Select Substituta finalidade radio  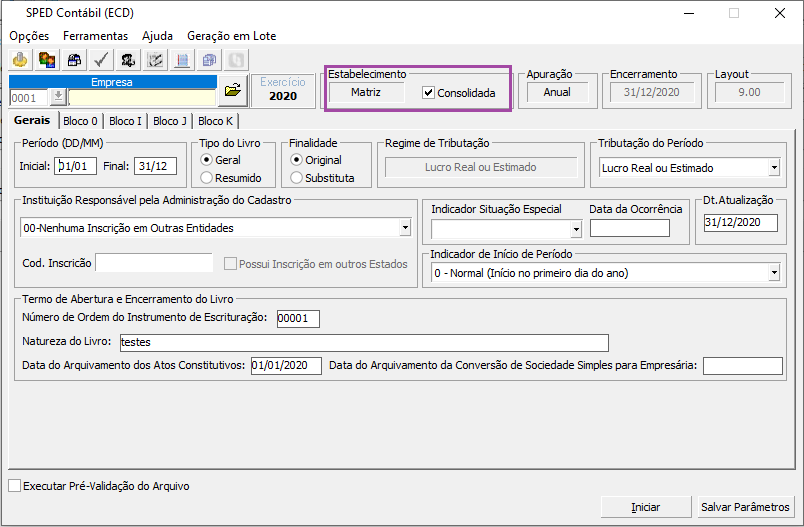pos(296,178)
